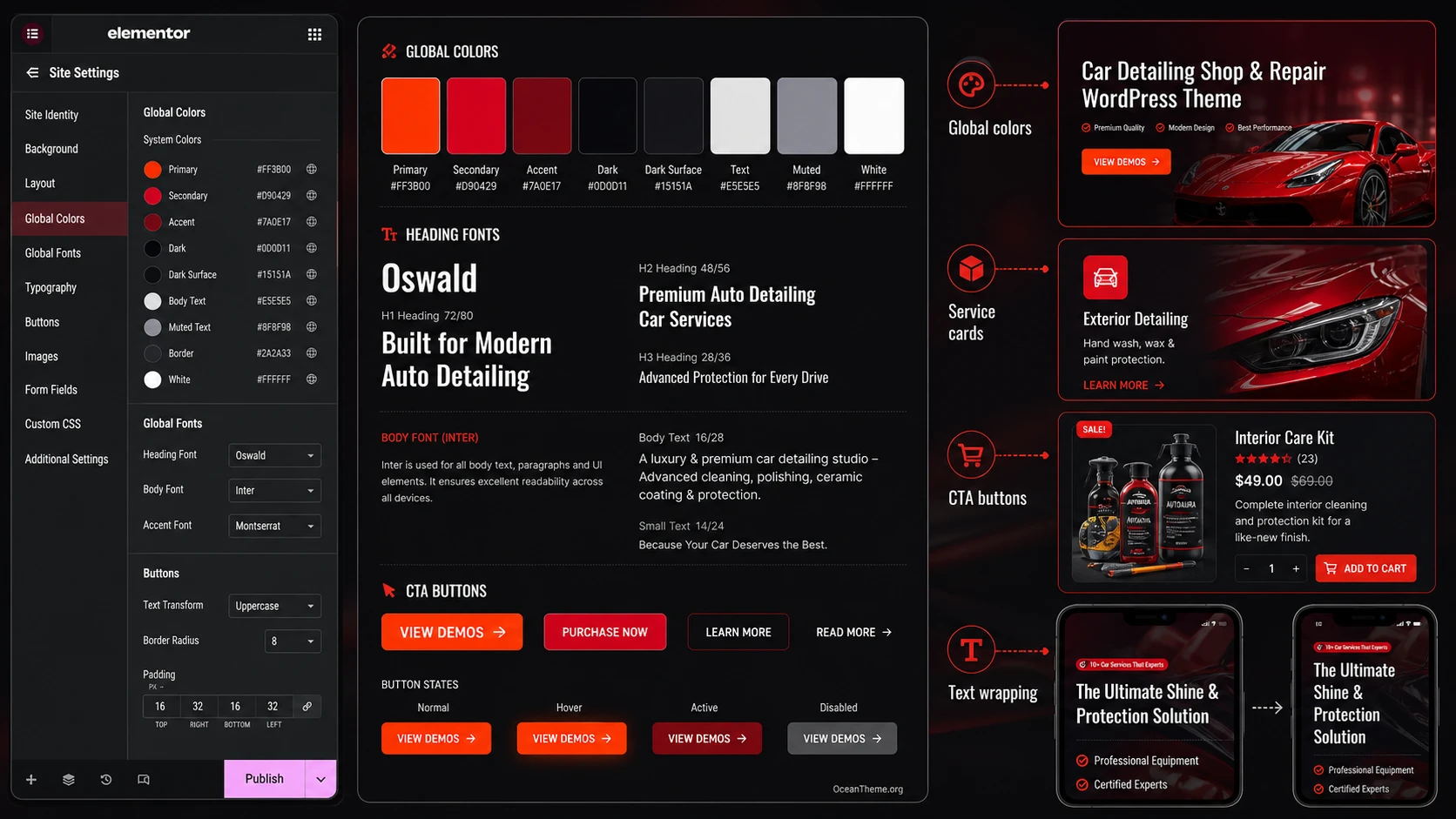Open the widgets grid icon in header
Screen dimensions: 1456x819
coord(314,34)
